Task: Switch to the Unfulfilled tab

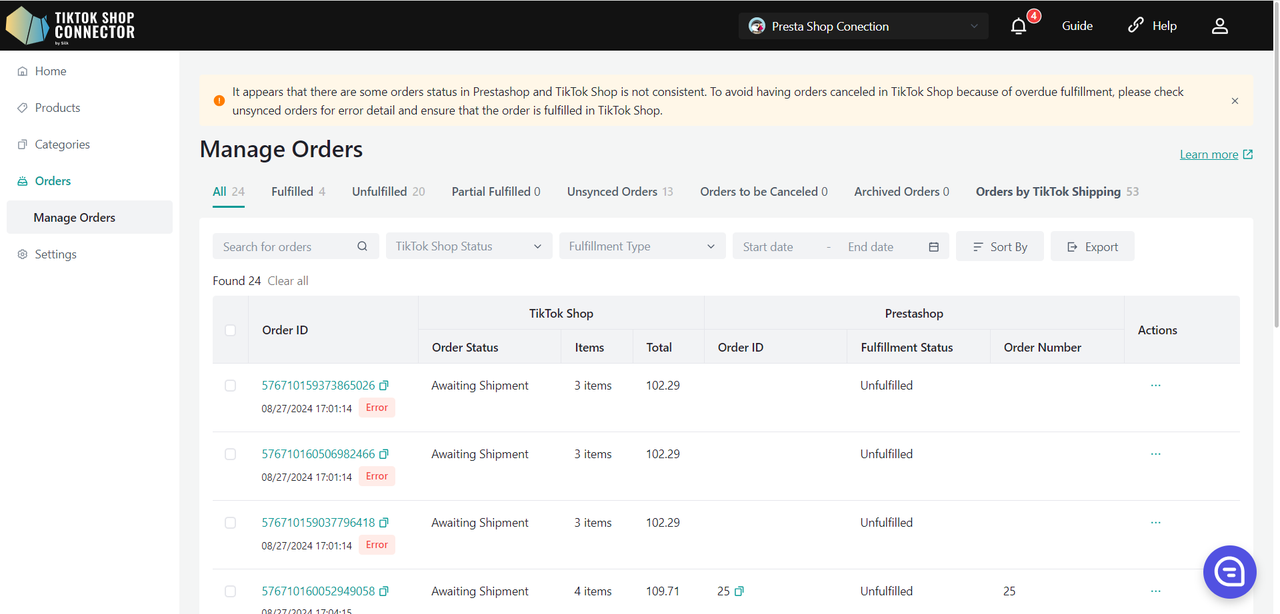Action: [x=388, y=192]
